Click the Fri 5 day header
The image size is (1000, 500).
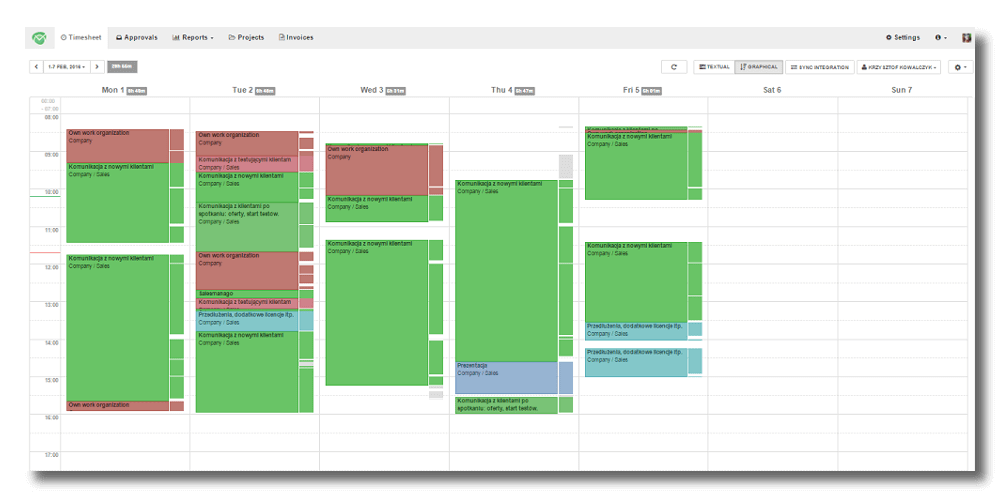tap(642, 90)
